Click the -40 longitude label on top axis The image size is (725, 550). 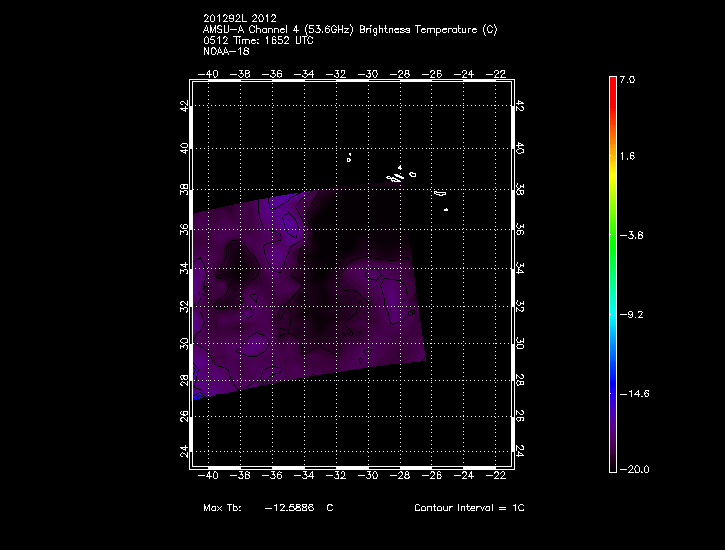(209, 73)
